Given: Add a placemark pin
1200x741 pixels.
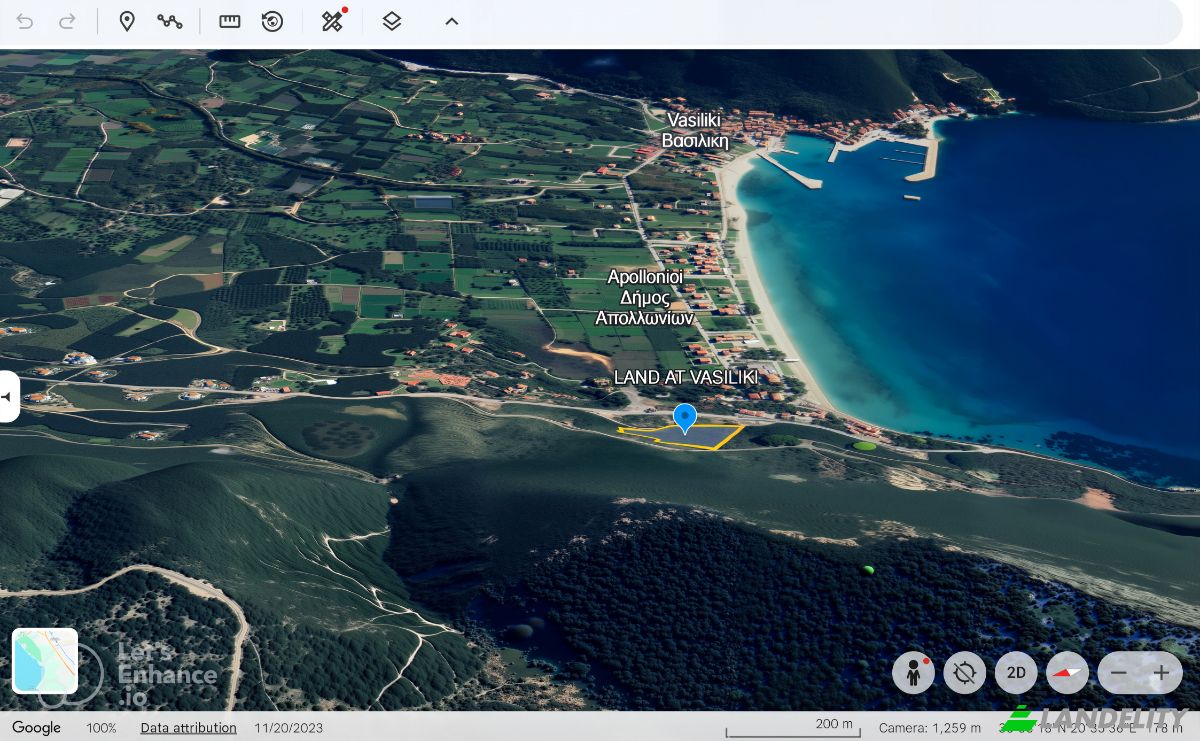Looking at the screenshot, I should (127, 21).
